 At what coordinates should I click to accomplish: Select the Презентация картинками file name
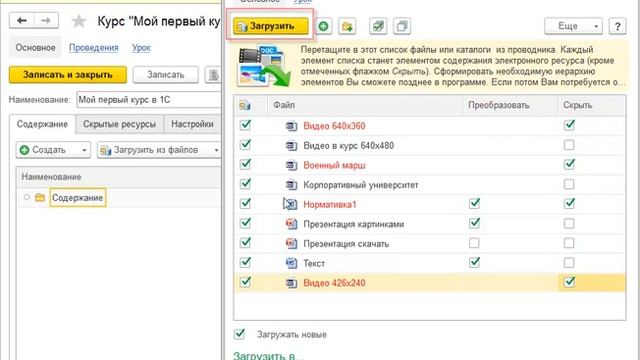(353, 224)
